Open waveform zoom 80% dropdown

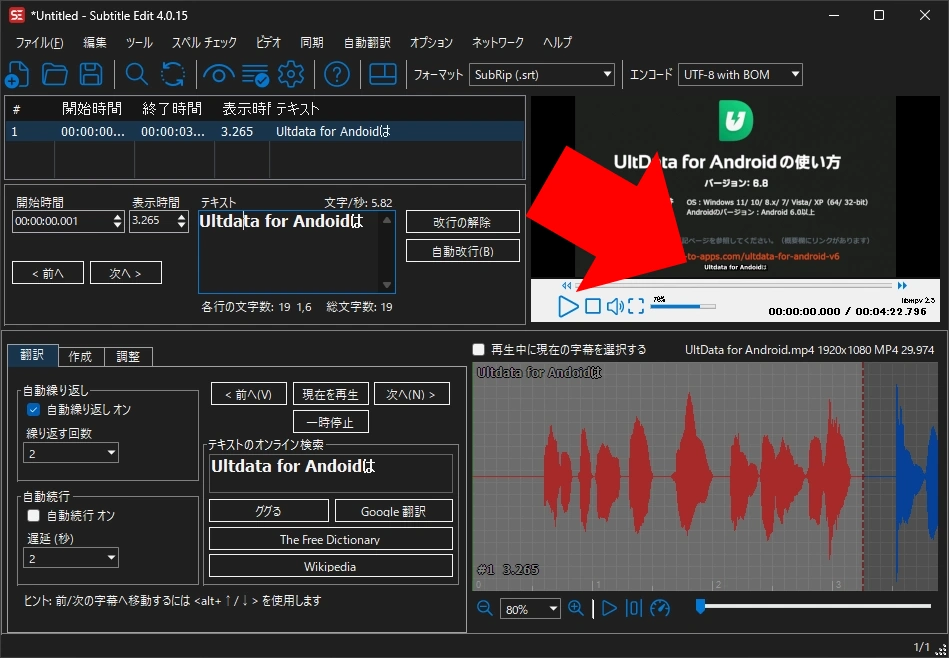[x=530, y=609]
